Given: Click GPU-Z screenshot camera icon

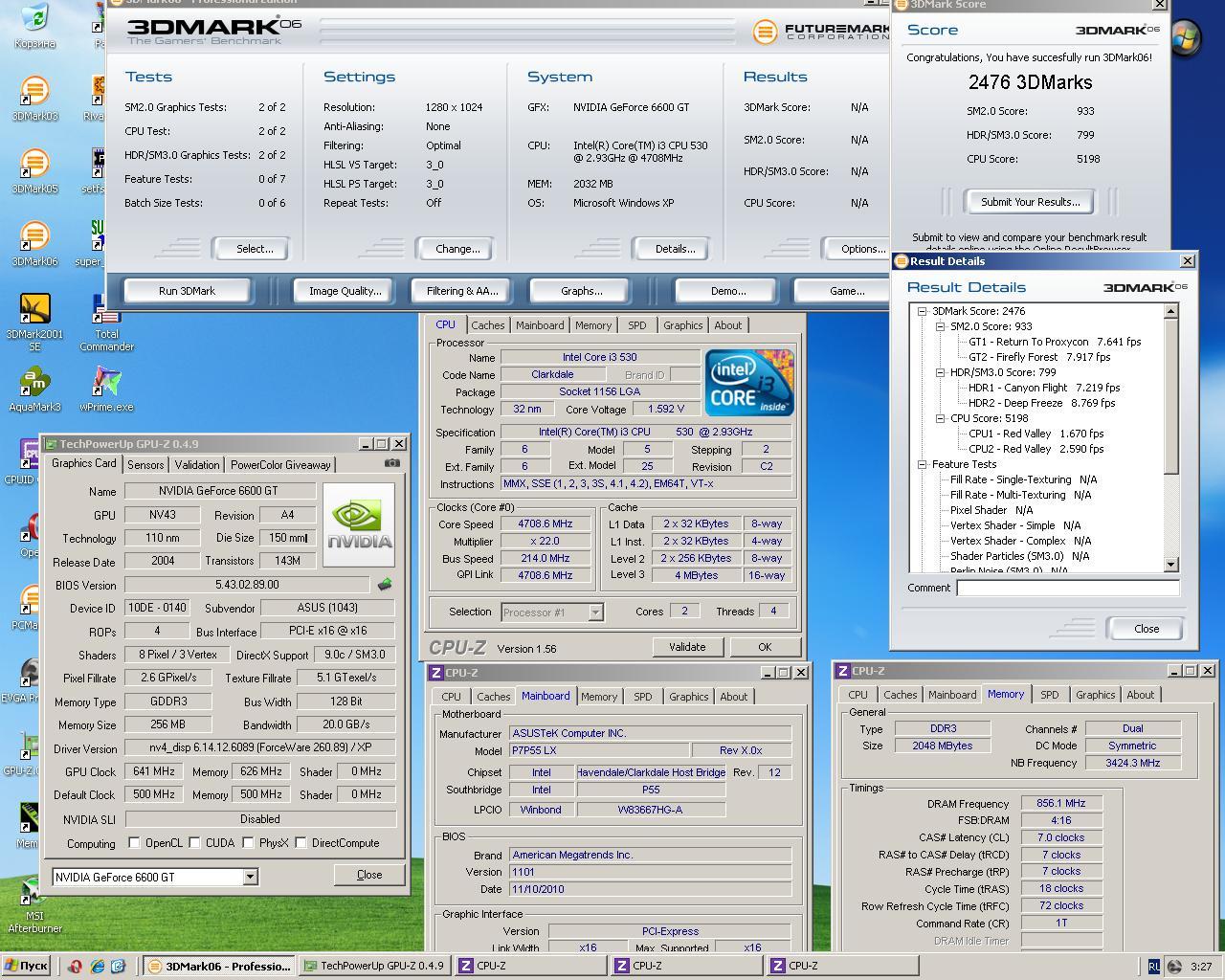Looking at the screenshot, I should (x=392, y=463).
